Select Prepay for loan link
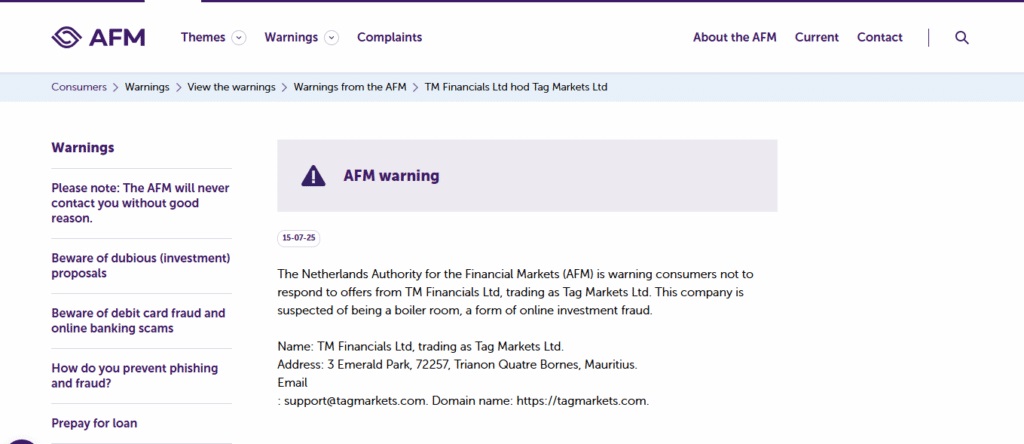 point(94,423)
